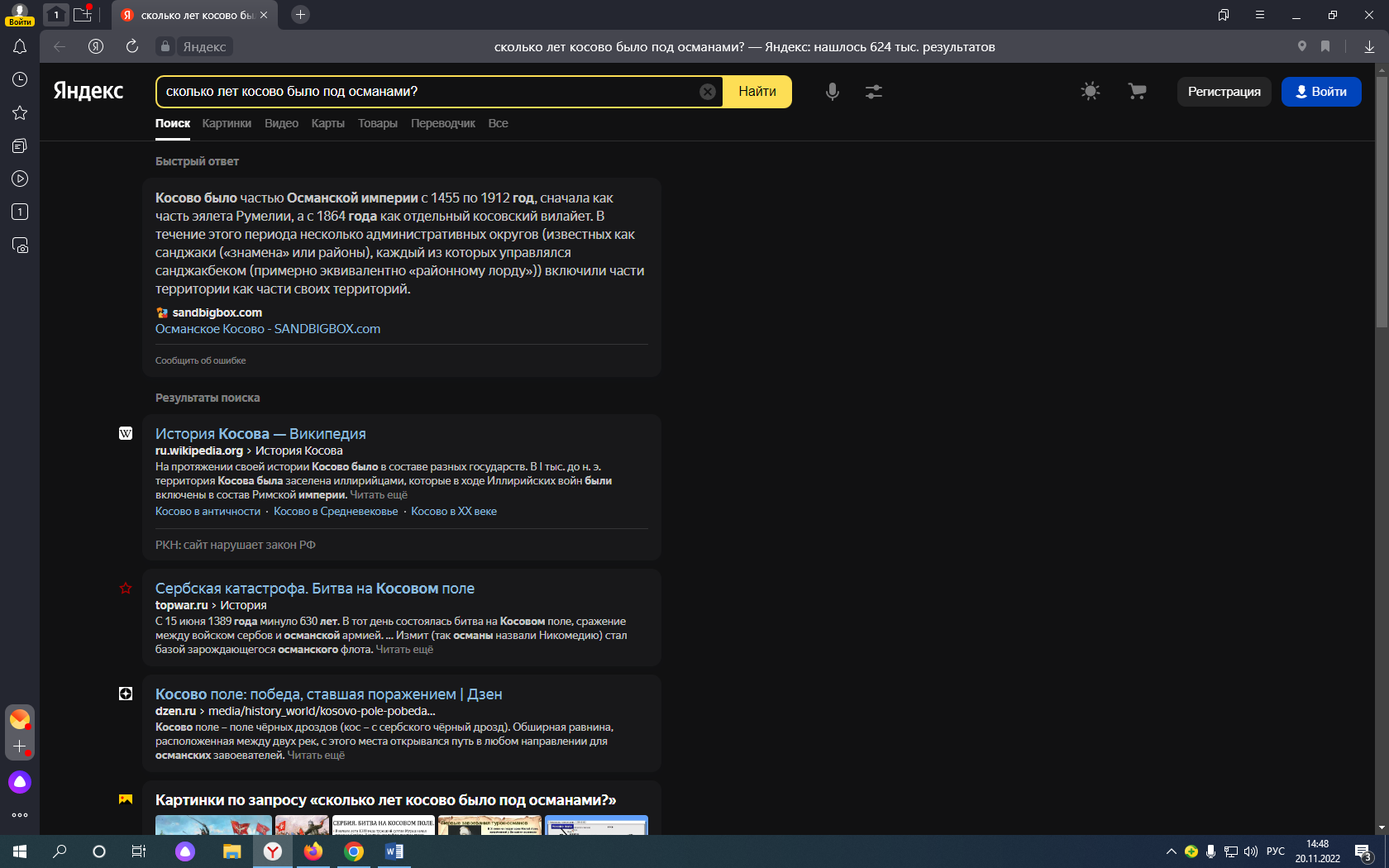Open Косово в XX веке sublink
This screenshot has width=1389, height=868.
(x=454, y=512)
